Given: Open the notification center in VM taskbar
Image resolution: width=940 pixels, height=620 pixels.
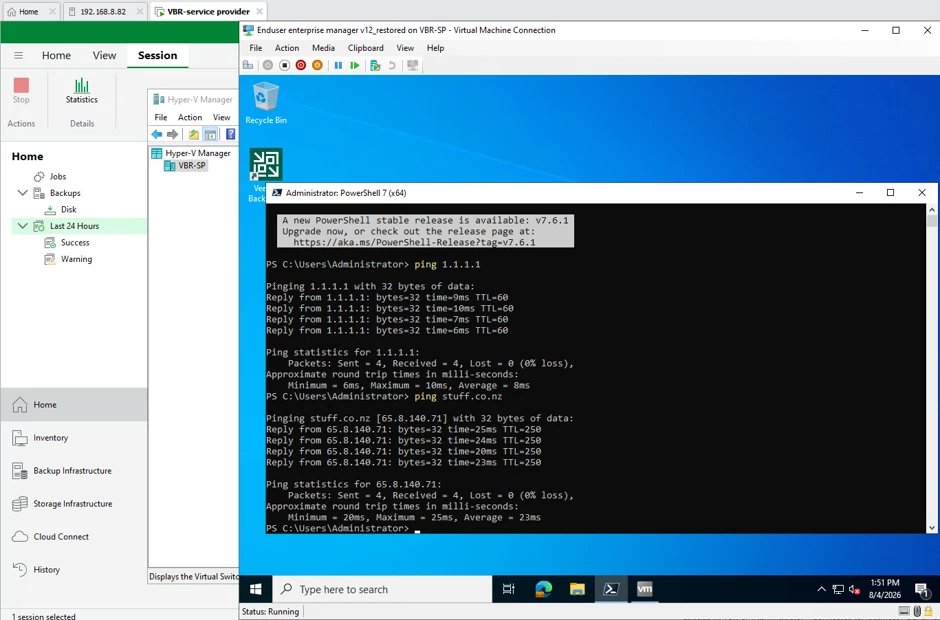Looking at the screenshot, I should (x=923, y=590).
